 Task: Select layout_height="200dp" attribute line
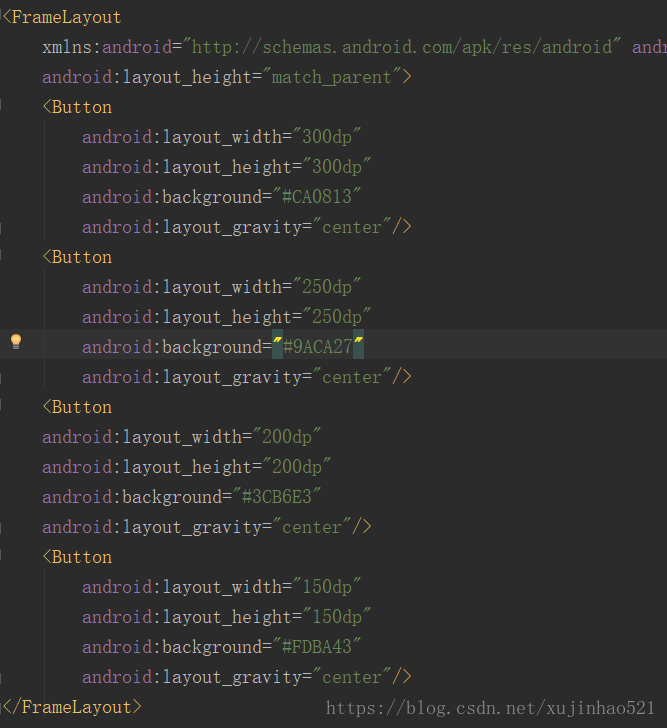(x=187, y=467)
